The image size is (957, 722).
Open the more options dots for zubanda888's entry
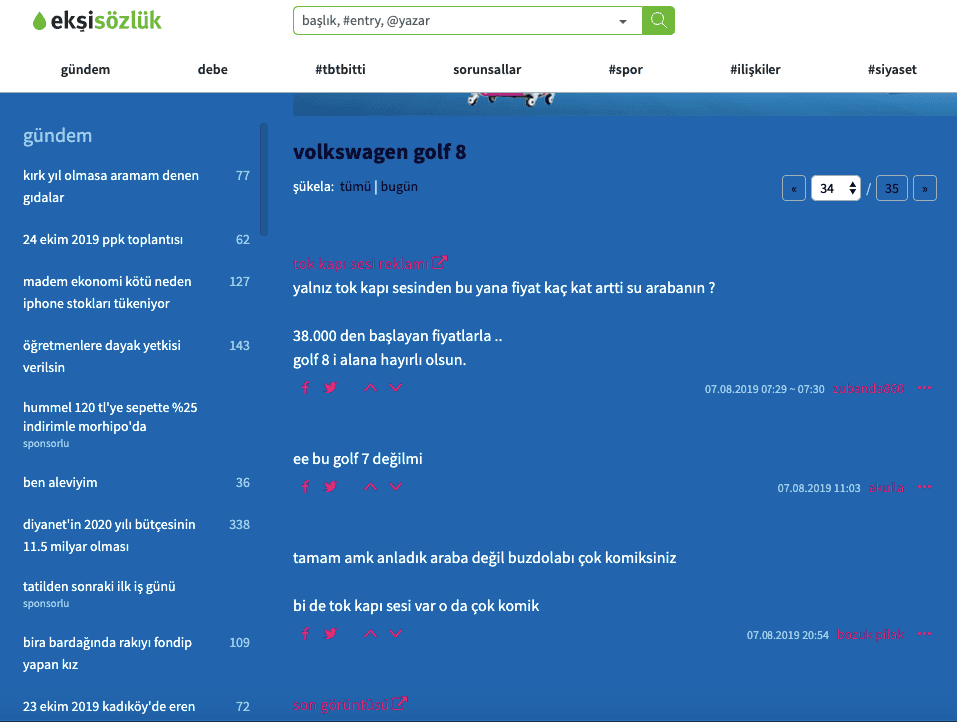click(x=924, y=388)
